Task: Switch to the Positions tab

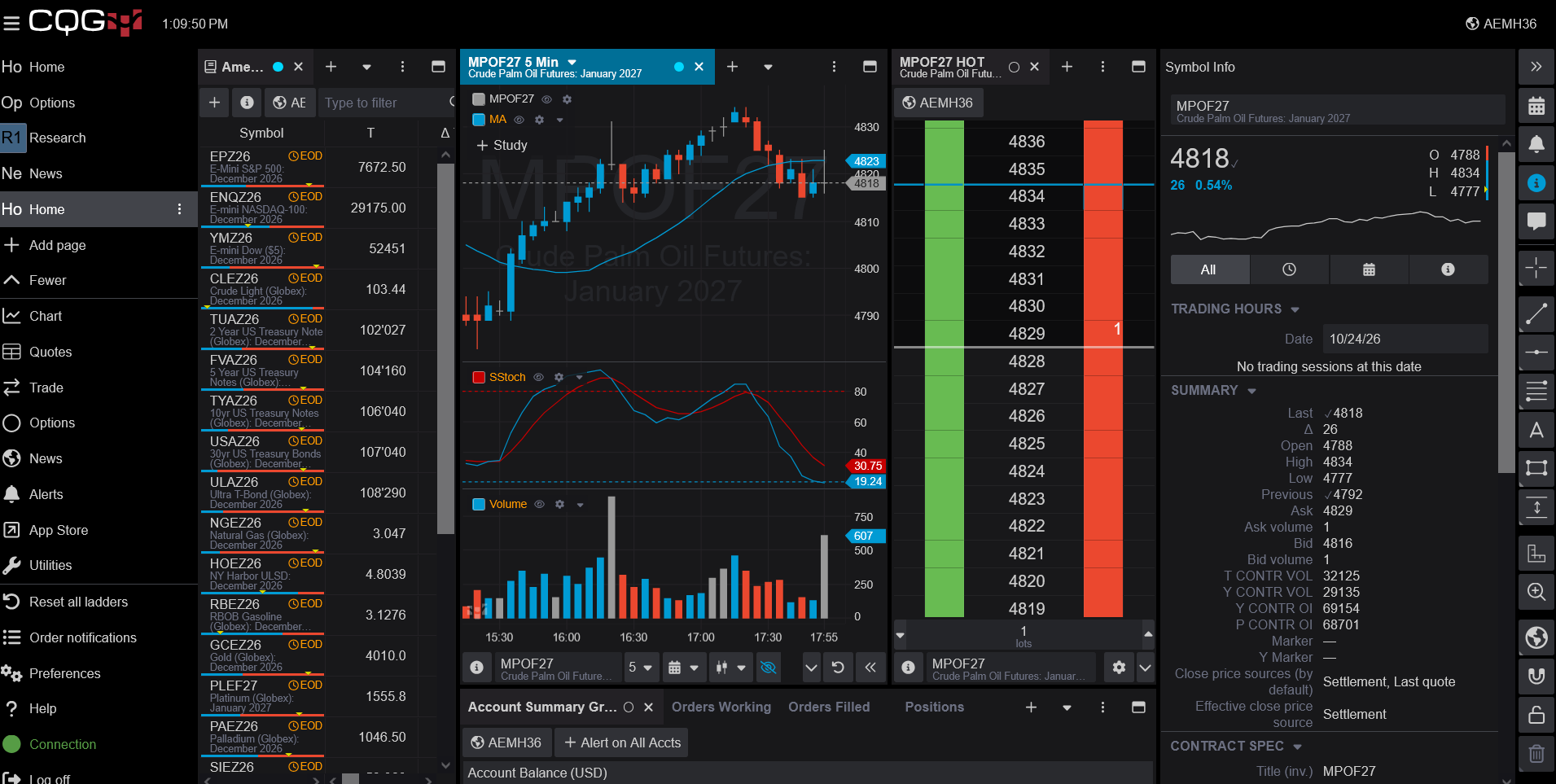Action: (934, 707)
